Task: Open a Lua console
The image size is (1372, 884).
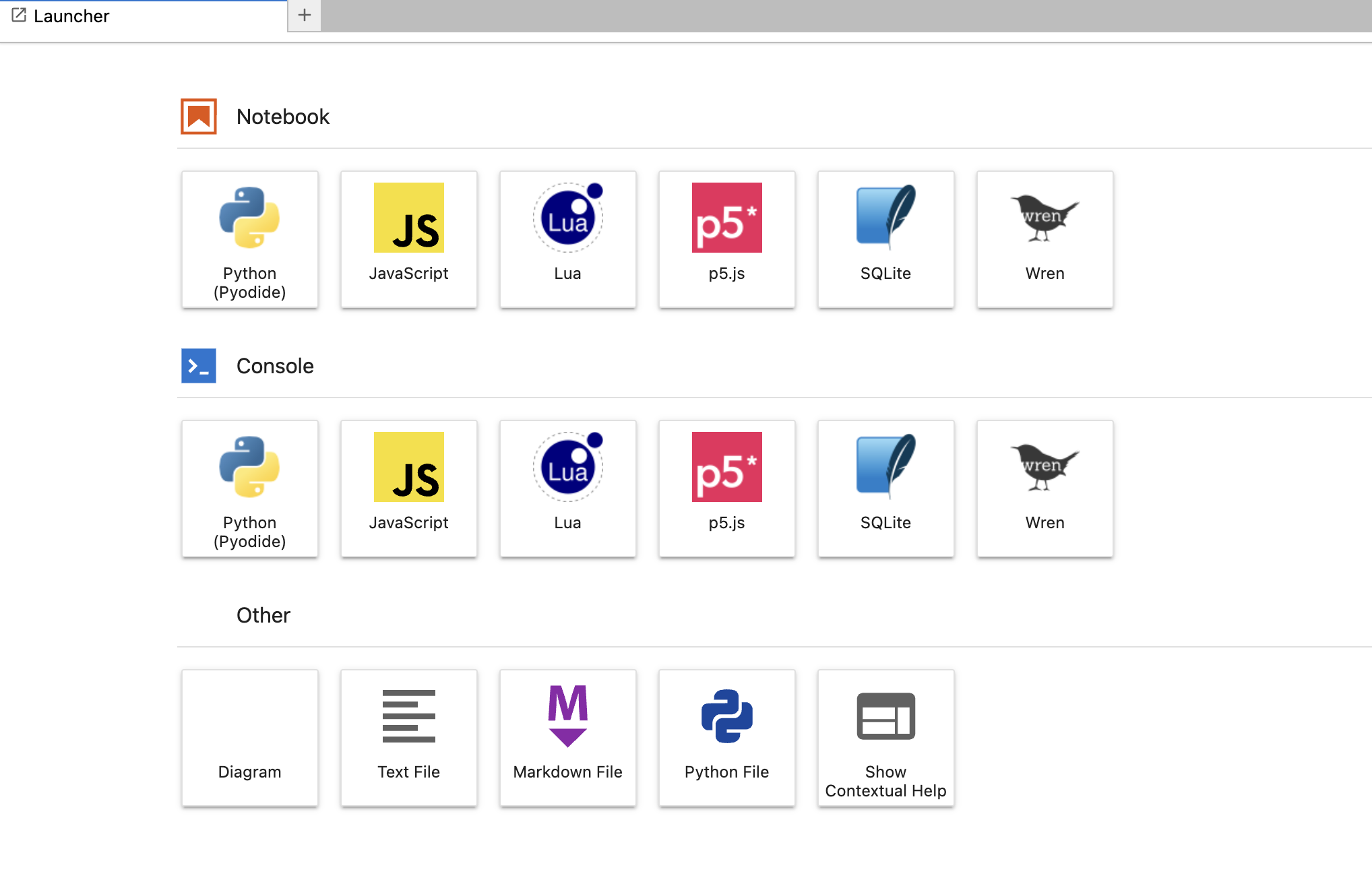Action: (567, 488)
